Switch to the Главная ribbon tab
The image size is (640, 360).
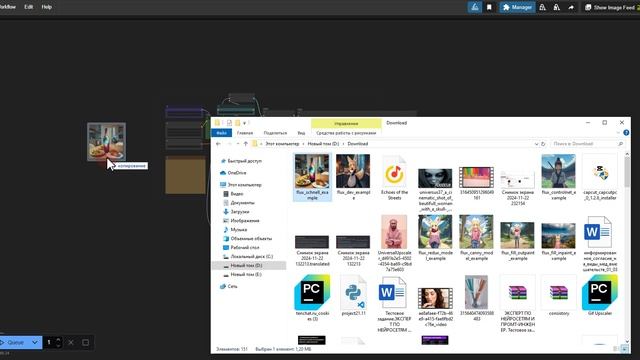coord(245,133)
